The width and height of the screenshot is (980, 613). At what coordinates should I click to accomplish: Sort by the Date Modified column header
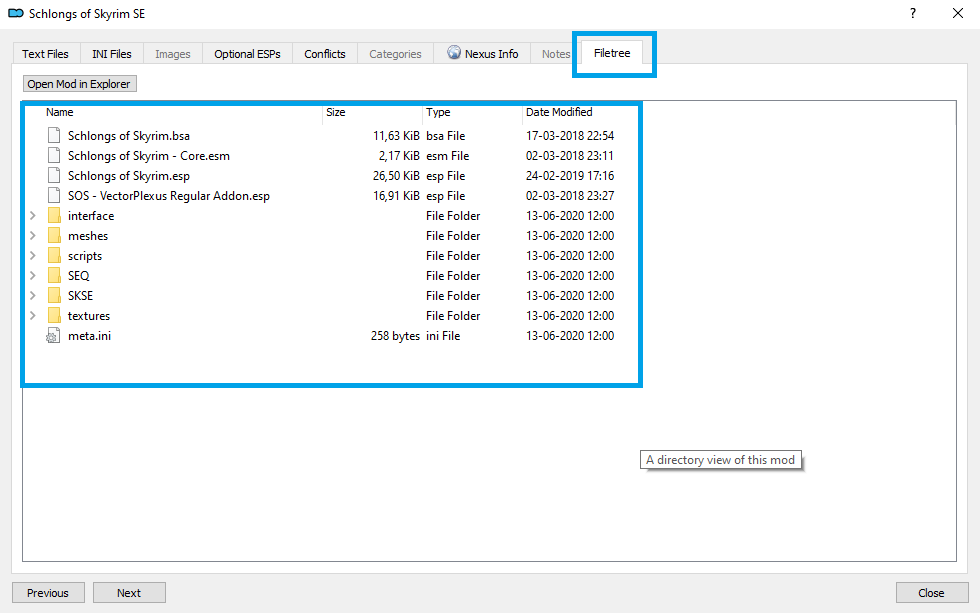coord(559,112)
